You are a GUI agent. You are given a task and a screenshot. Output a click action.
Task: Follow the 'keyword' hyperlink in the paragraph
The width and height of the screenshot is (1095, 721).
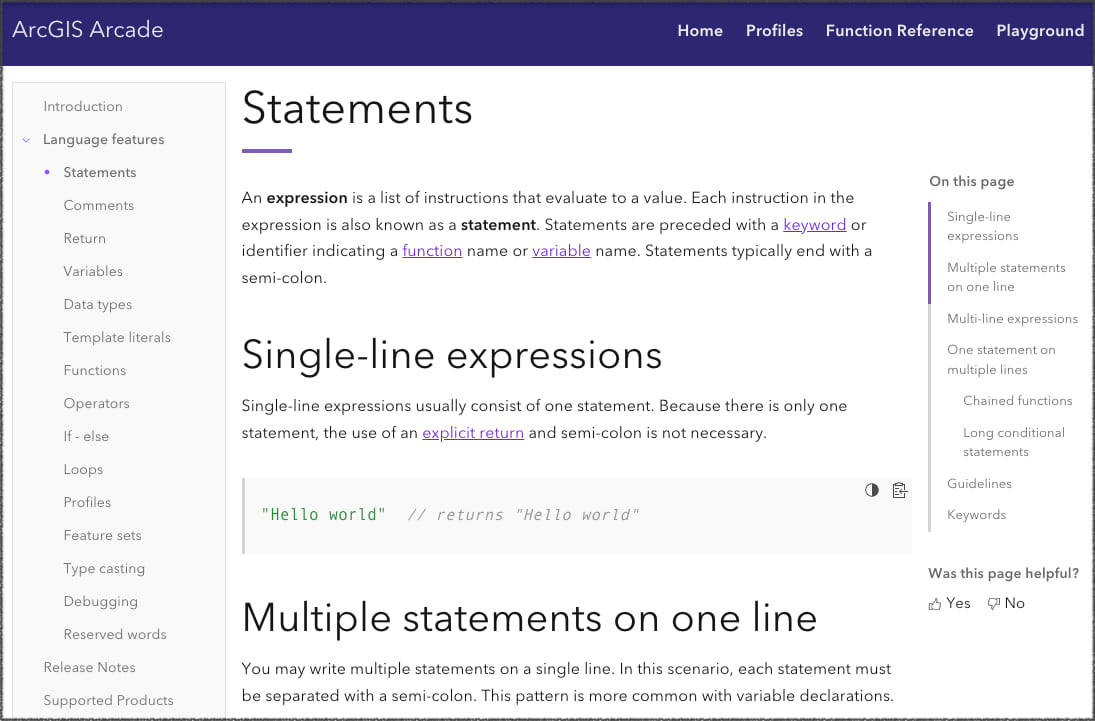(x=814, y=225)
